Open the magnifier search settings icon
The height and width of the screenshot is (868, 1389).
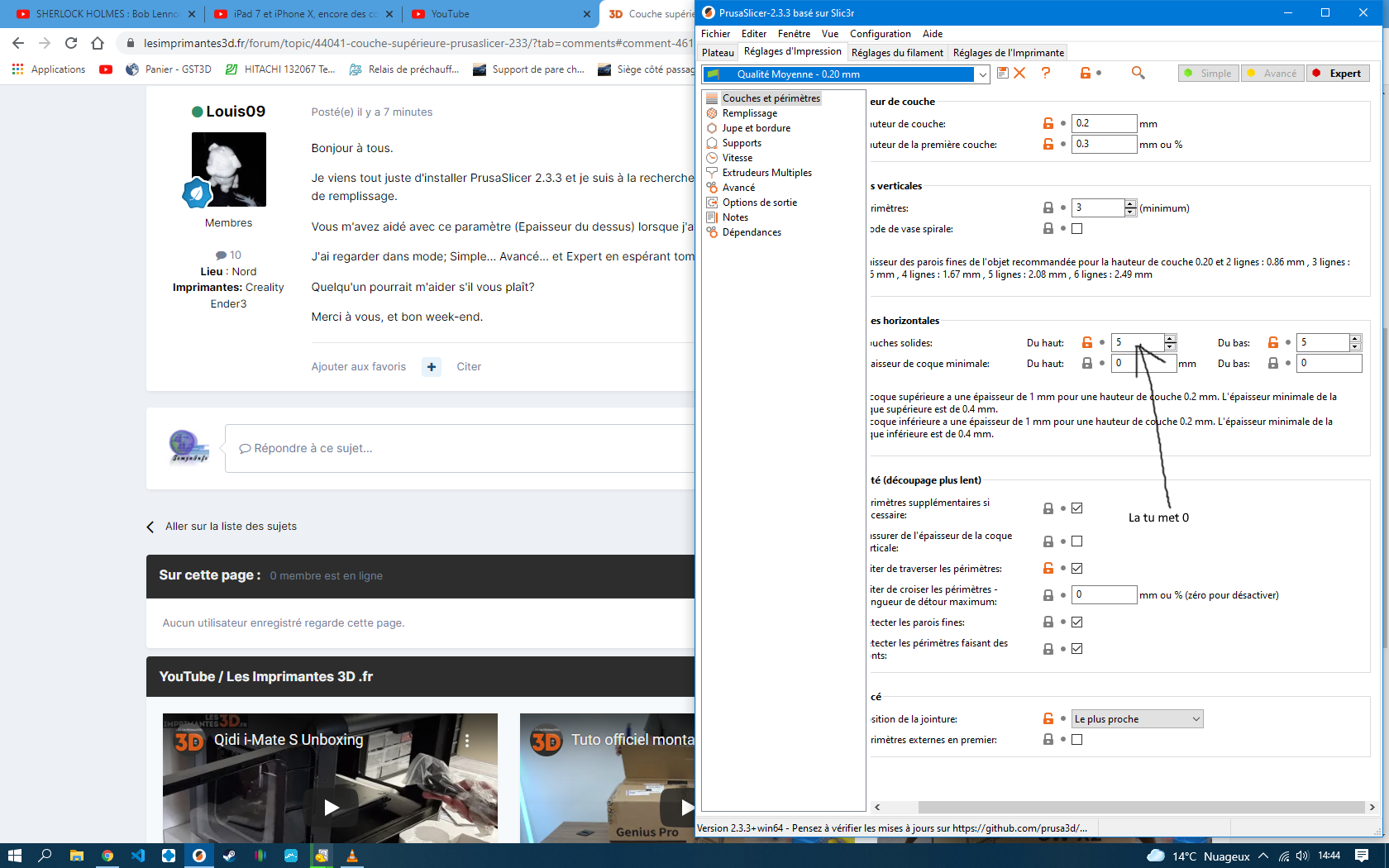click(1138, 73)
